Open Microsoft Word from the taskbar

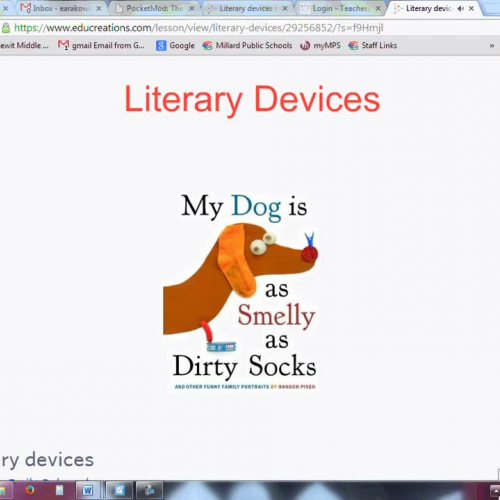(88, 490)
